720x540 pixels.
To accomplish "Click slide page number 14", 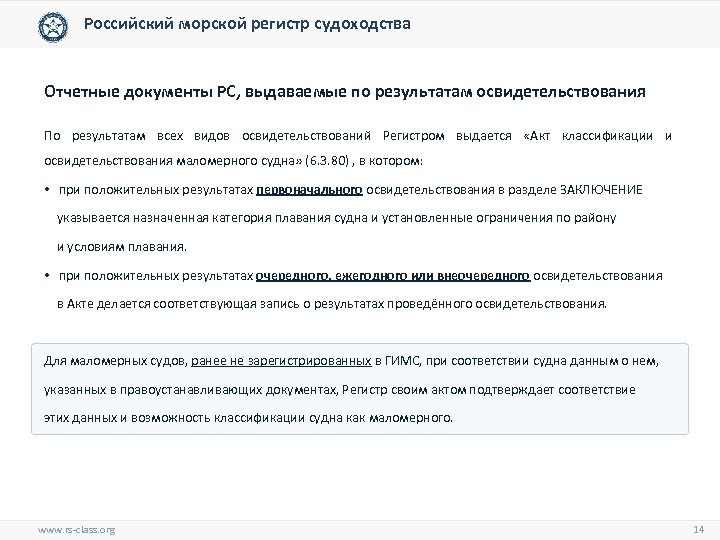I will click(x=698, y=529).
